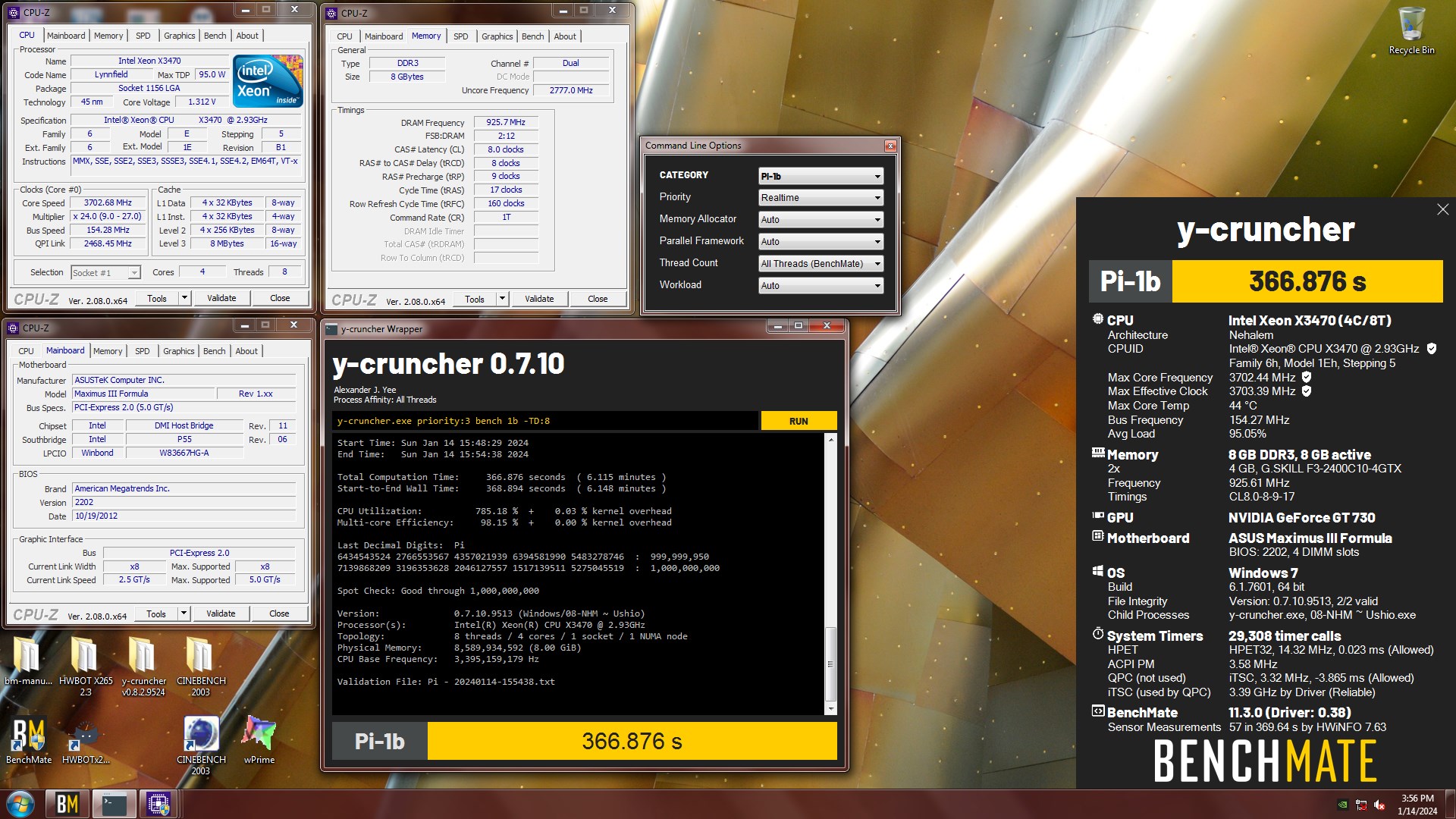Click the y-cruncher Wrapper title bar icon
This screenshot has width=1456, height=819.
click(x=331, y=329)
